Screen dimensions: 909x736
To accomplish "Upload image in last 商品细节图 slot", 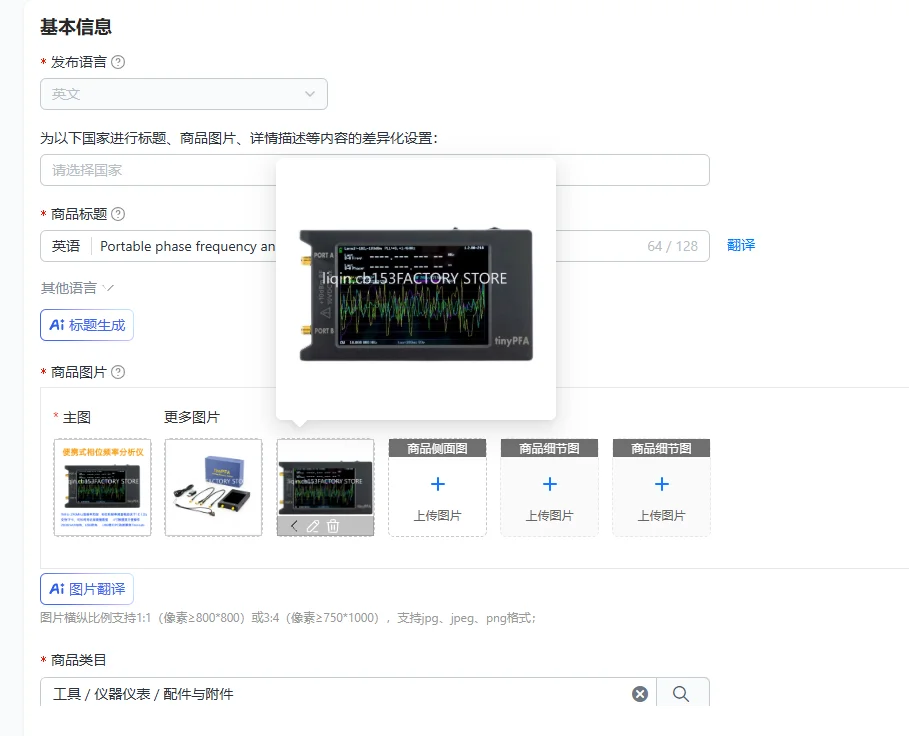I will [x=661, y=487].
